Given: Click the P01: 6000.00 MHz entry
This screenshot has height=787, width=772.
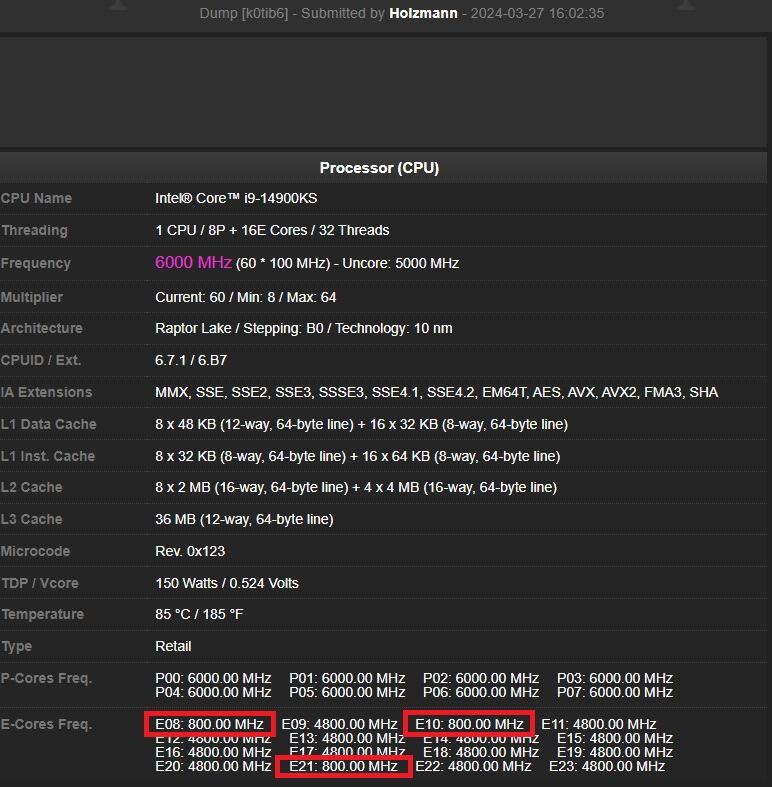Looking at the screenshot, I should pos(347,678).
